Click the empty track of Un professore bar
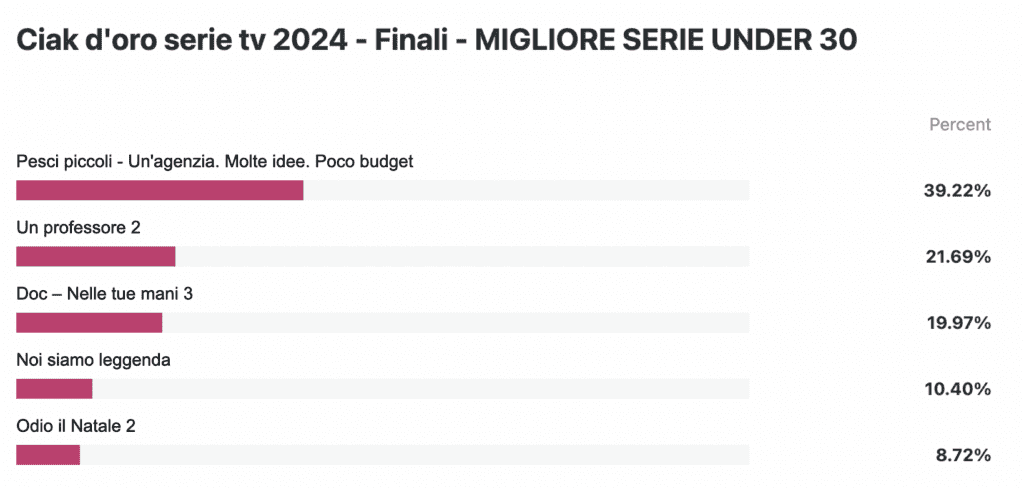 click(462, 256)
